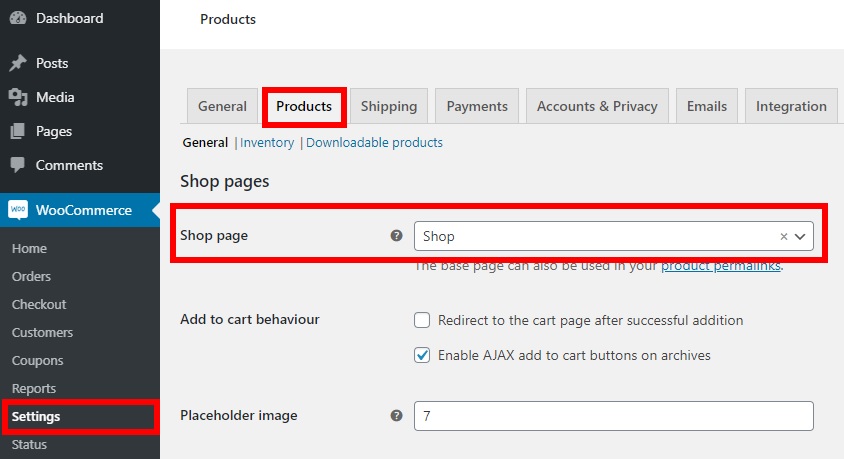This screenshot has width=844, height=459.
Task: Go to Accounts & Privacy tab
Action: pyautogui.click(x=597, y=106)
